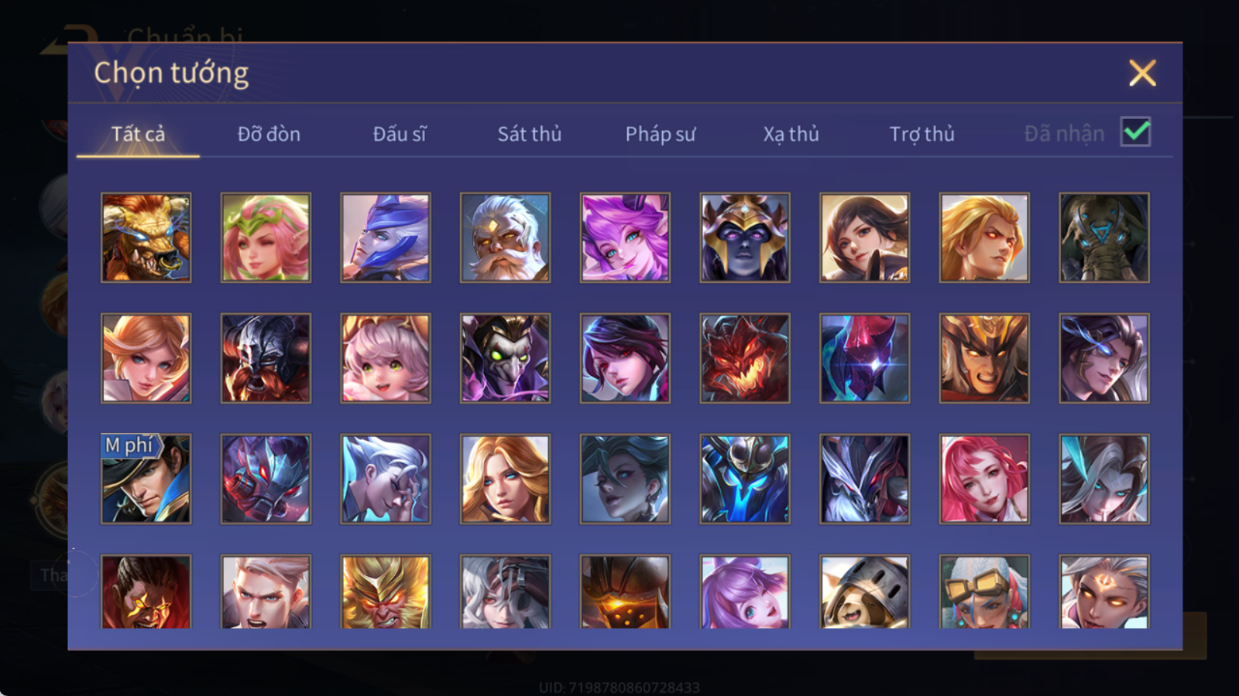Image resolution: width=1239 pixels, height=696 pixels.
Task: Select the horned viking helmet hero portrait
Action: (266, 358)
